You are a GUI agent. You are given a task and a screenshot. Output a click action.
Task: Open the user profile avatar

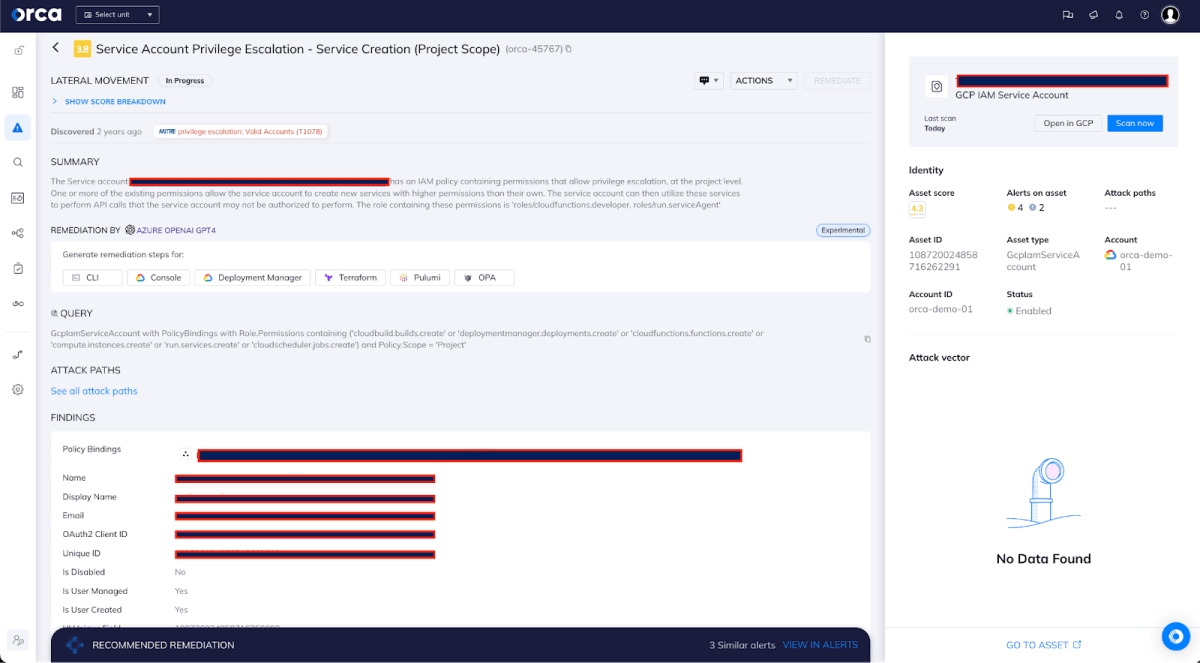click(1170, 15)
